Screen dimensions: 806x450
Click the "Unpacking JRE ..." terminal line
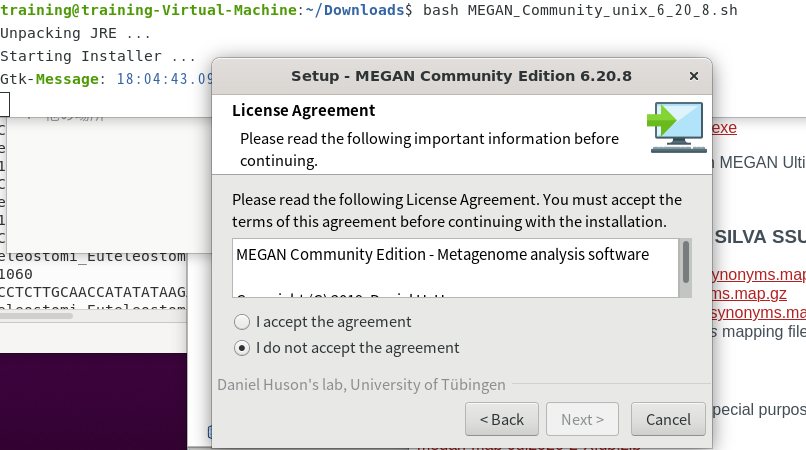(x=76, y=33)
